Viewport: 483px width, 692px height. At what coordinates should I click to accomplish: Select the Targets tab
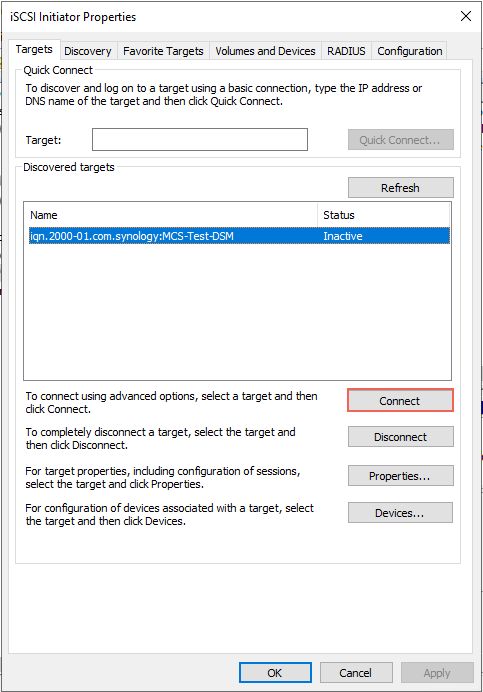34,49
